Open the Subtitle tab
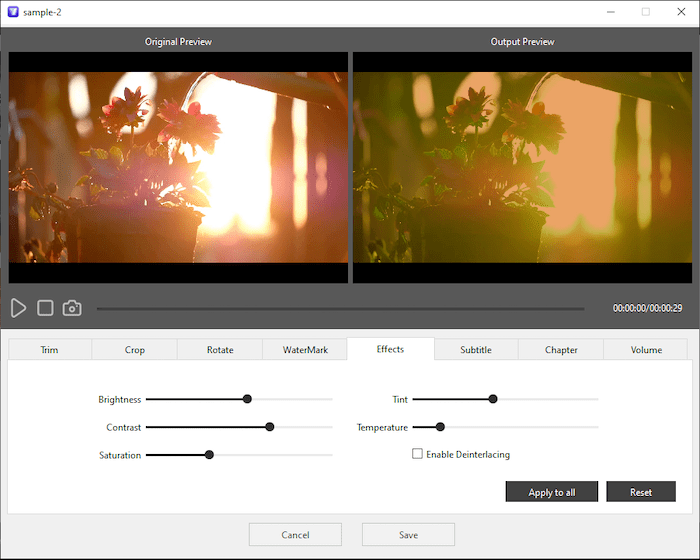Image resolution: width=700 pixels, height=560 pixels. tap(476, 350)
